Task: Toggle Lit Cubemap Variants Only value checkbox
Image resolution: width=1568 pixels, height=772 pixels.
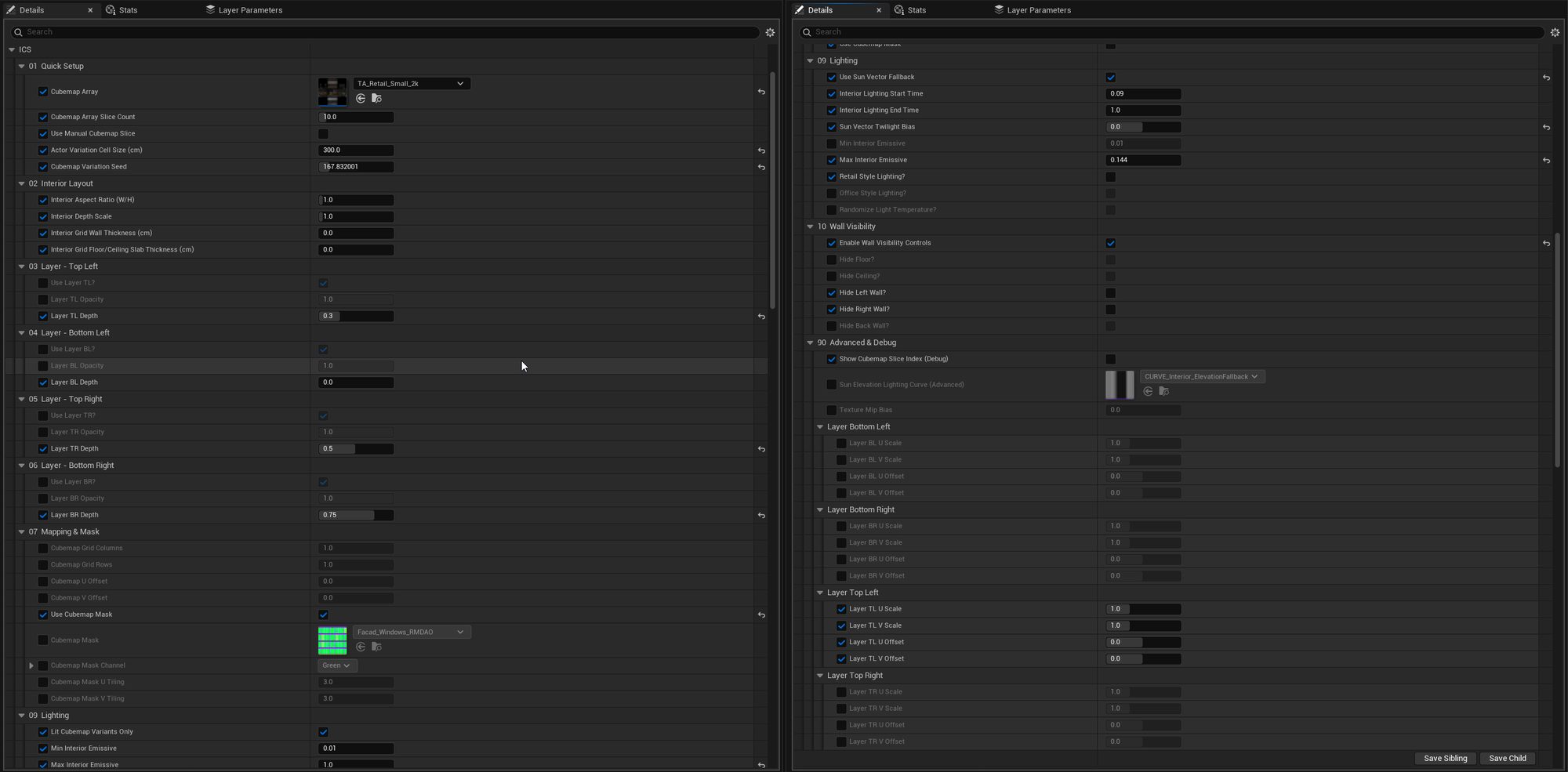Action: click(323, 732)
